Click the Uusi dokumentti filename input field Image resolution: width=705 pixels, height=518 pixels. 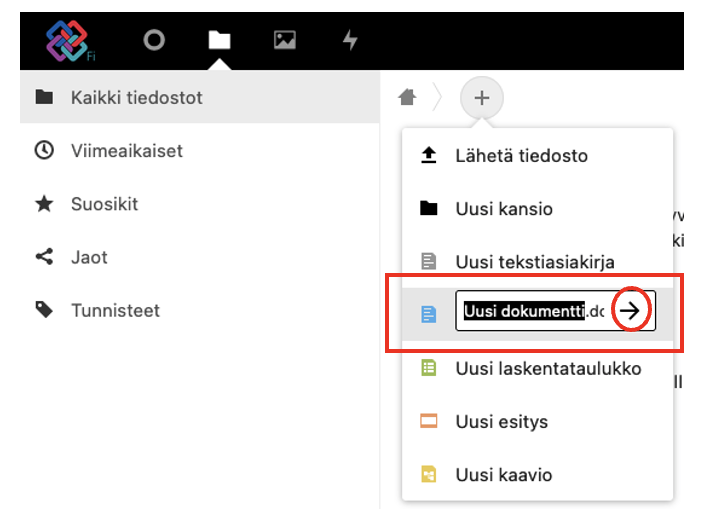coord(532,313)
